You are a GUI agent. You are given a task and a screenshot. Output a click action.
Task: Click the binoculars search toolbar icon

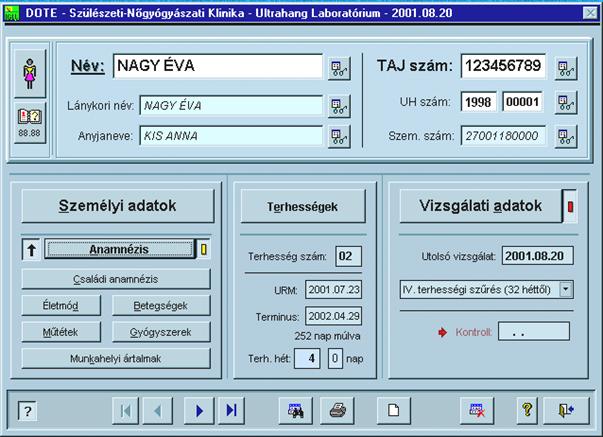[x=295, y=411]
